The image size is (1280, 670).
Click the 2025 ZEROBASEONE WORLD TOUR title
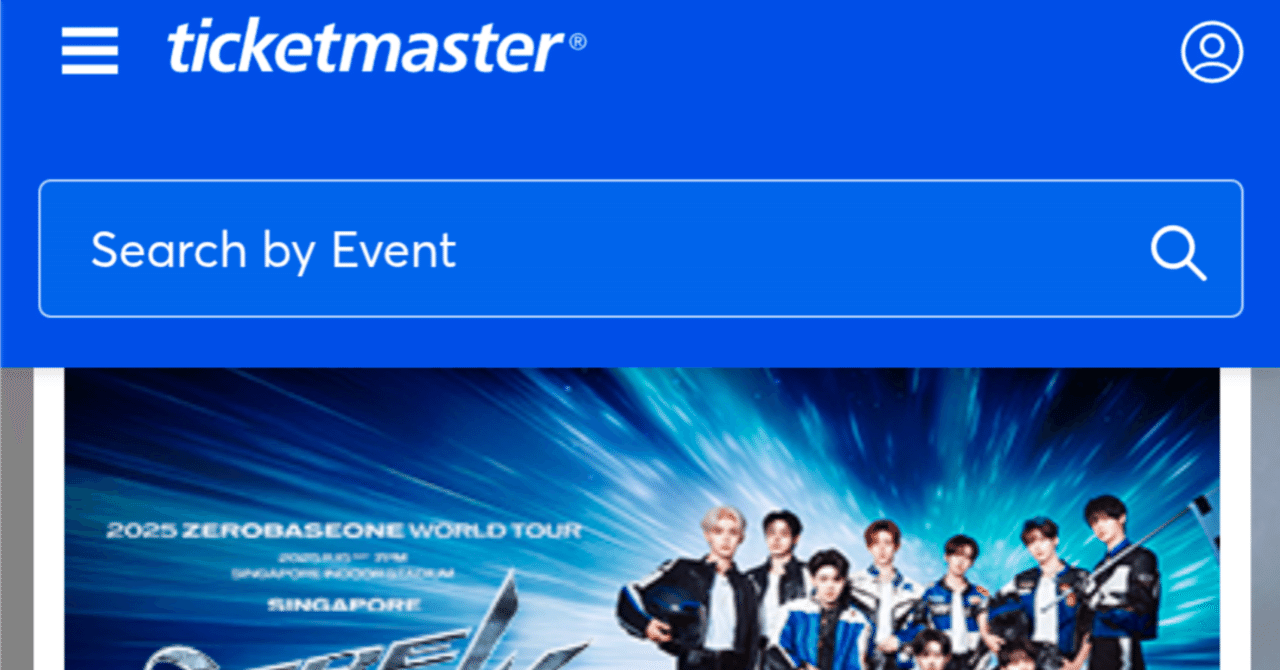[x=344, y=531]
